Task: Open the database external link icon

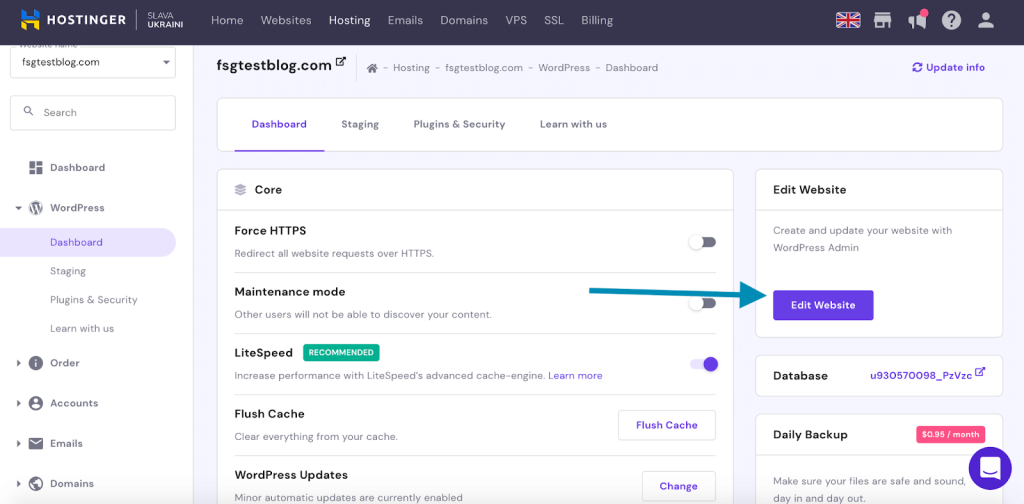Action: (x=980, y=372)
